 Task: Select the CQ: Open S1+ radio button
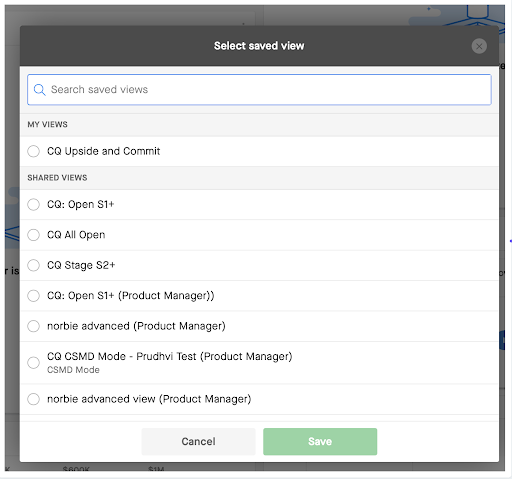point(33,204)
